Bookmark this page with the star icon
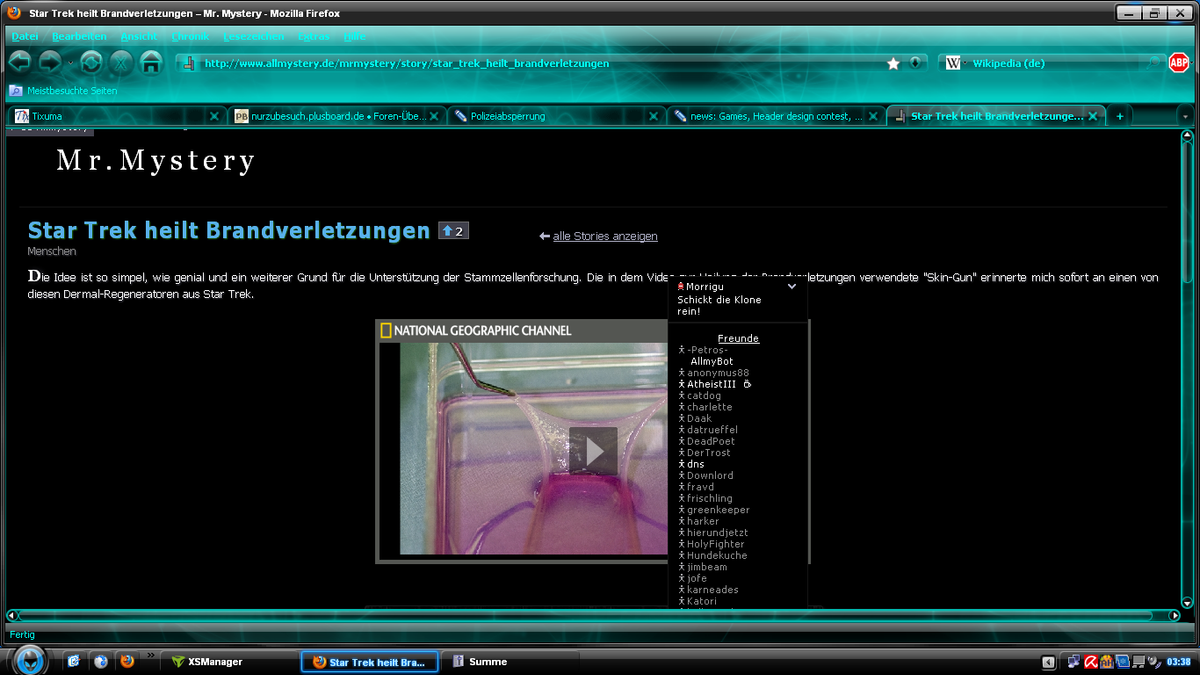Image resolution: width=1200 pixels, height=675 pixels. (x=893, y=63)
